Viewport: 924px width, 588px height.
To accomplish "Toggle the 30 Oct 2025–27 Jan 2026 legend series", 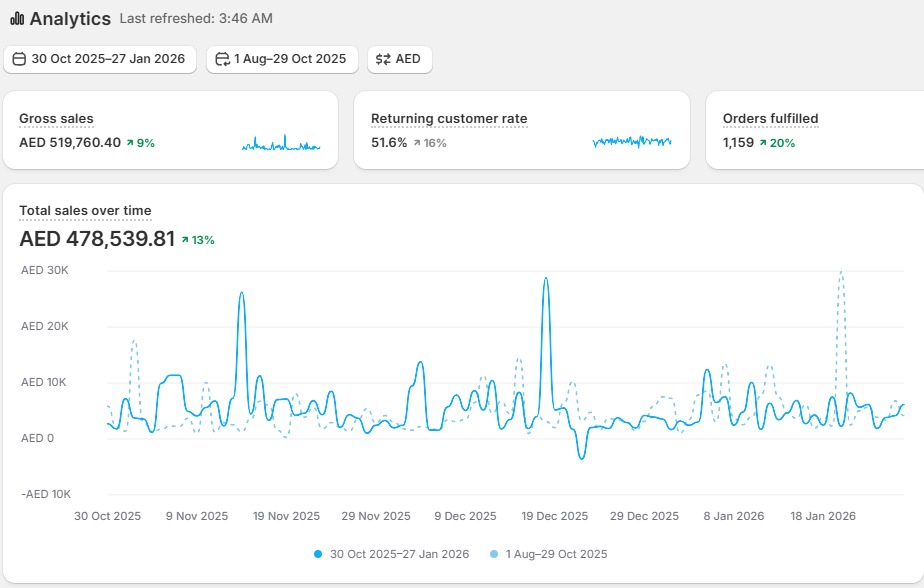I will 392,554.
